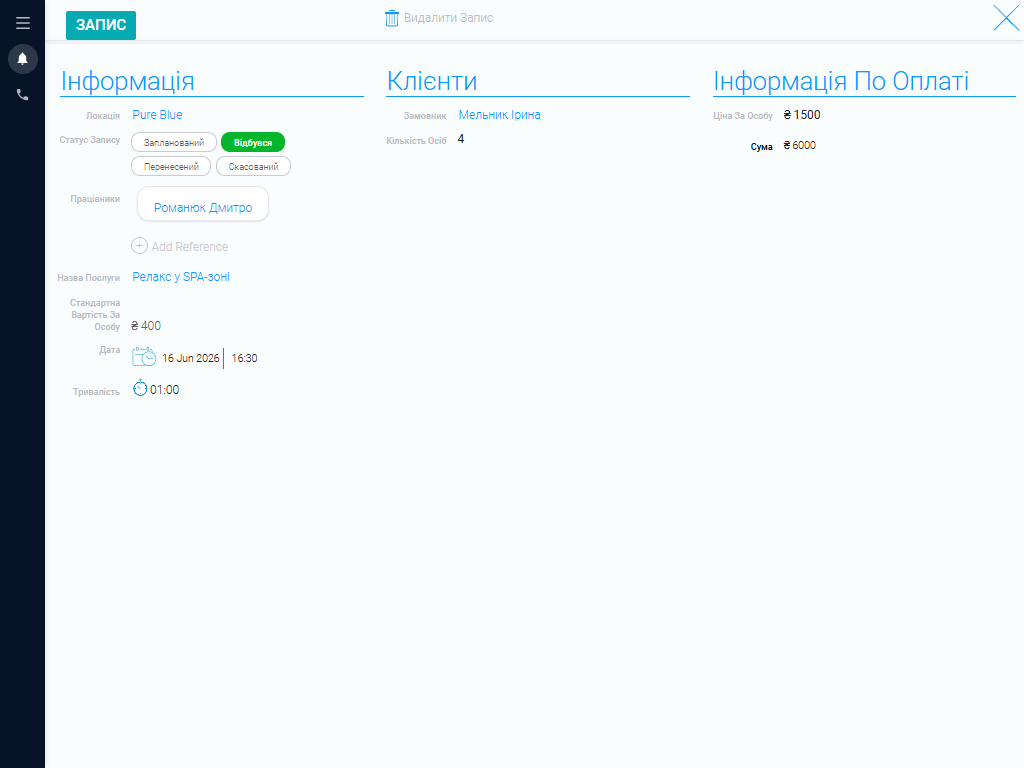The height and width of the screenshot is (768, 1024).
Task: Mark the record as Перенесений
Action: tap(171, 167)
